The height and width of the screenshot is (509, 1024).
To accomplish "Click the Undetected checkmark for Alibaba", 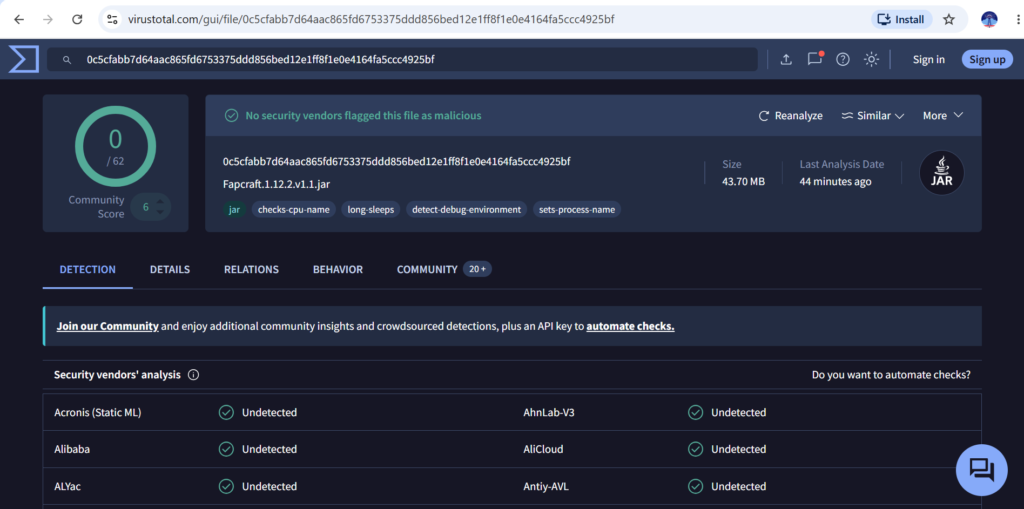I will 226,450.
